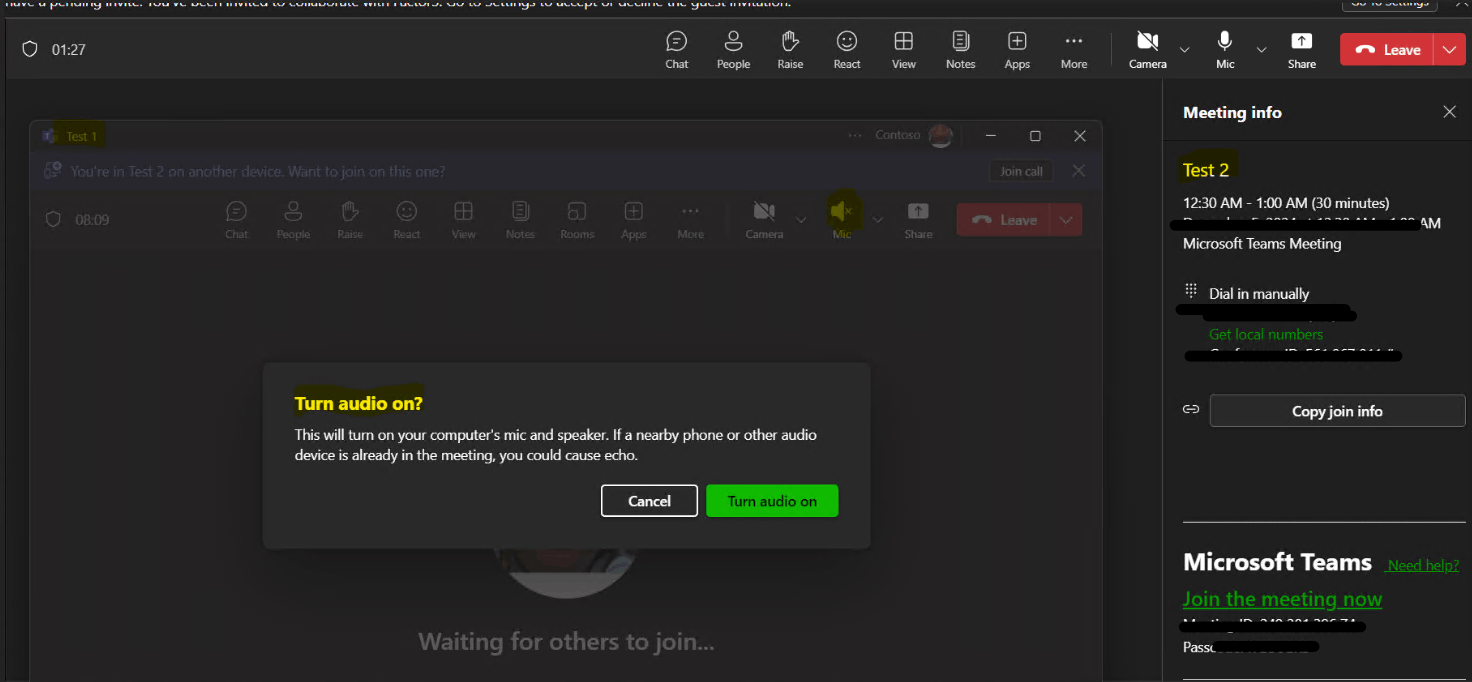Viewport: 1472px width, 682px height.
Task: Open the Need help? link
Action: pos(1423,565)
